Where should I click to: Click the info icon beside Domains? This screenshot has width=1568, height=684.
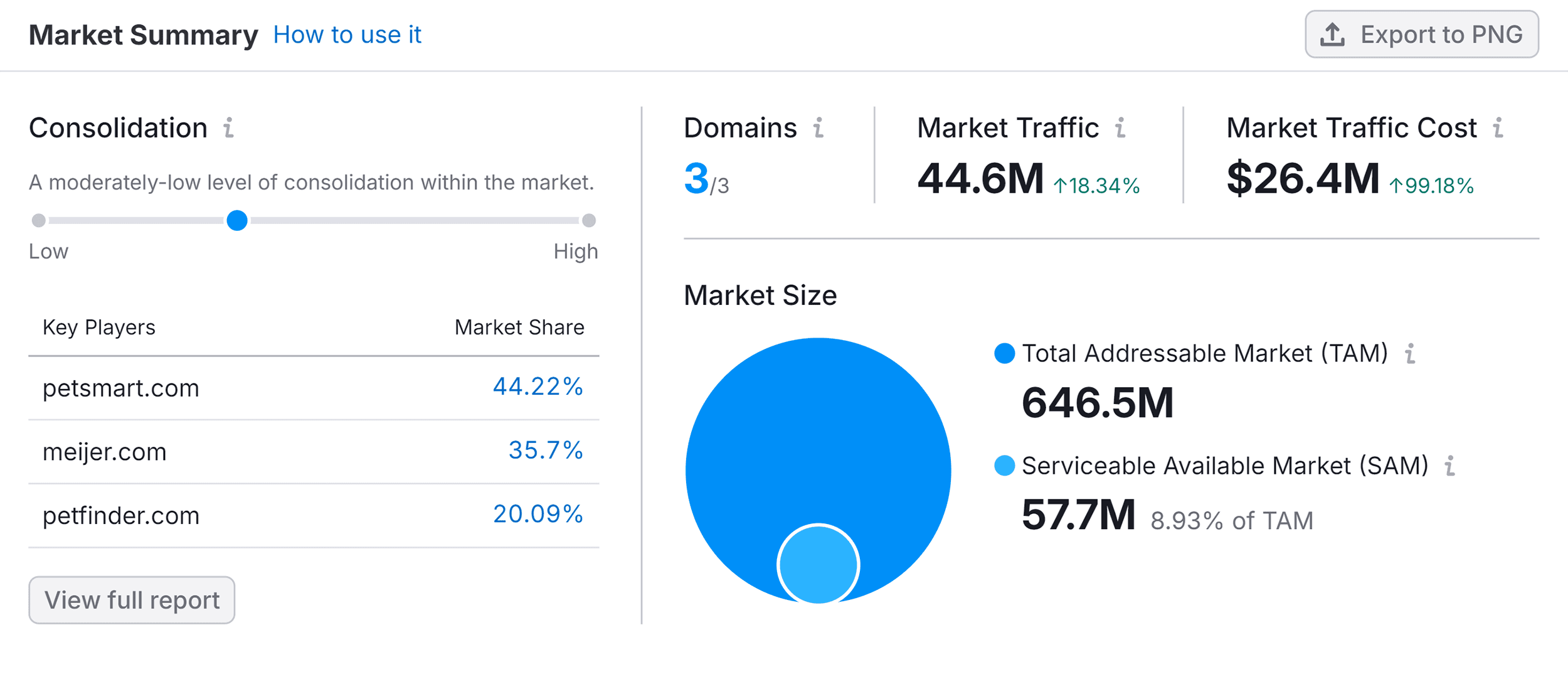(818, 129)
